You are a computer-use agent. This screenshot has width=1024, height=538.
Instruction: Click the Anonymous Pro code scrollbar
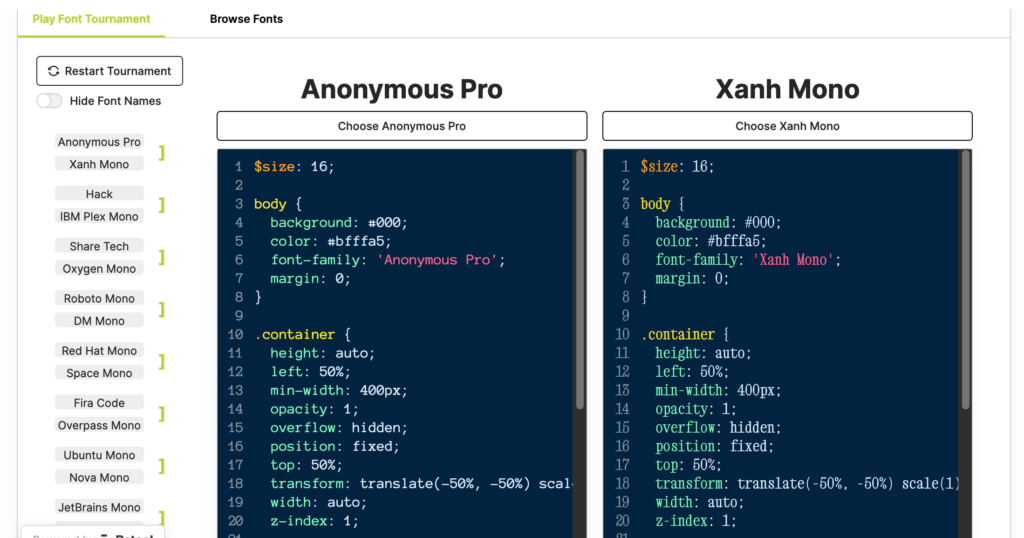pos(580,280)
